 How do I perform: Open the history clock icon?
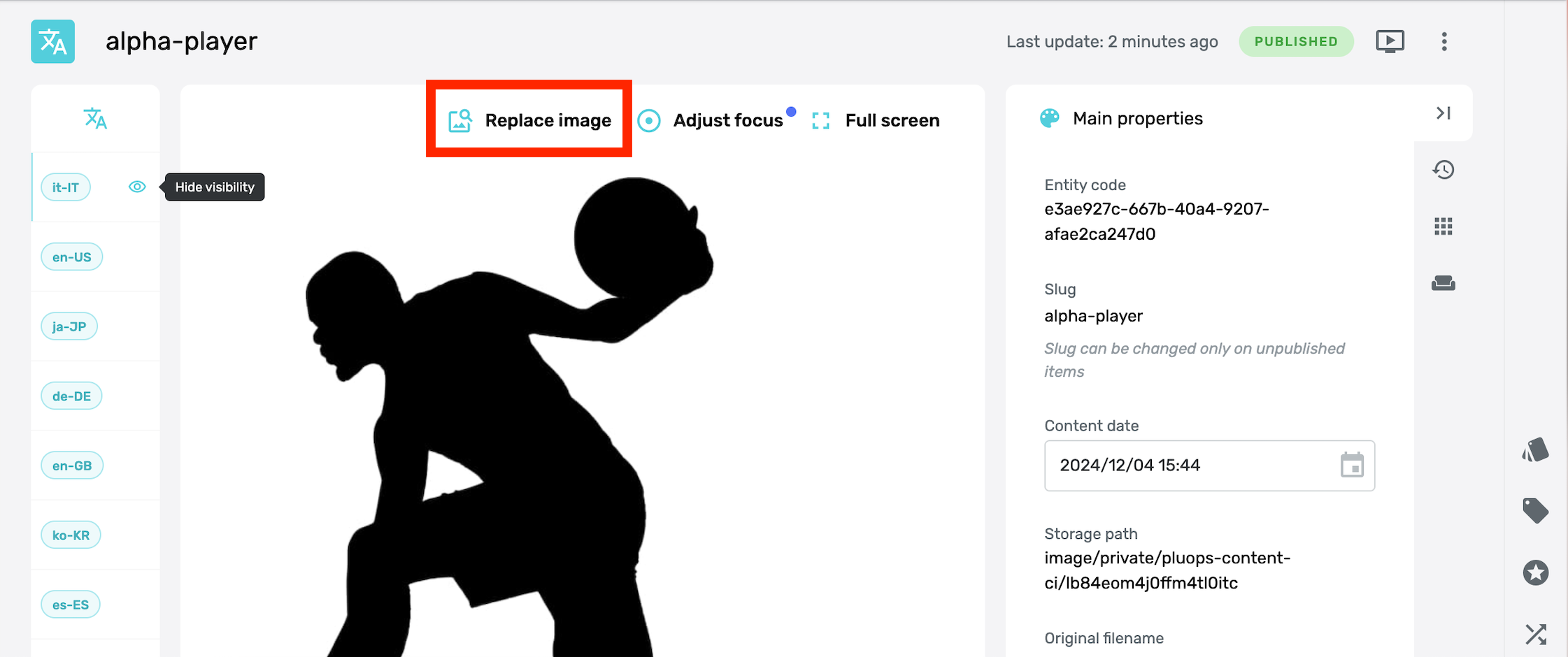1444,170
